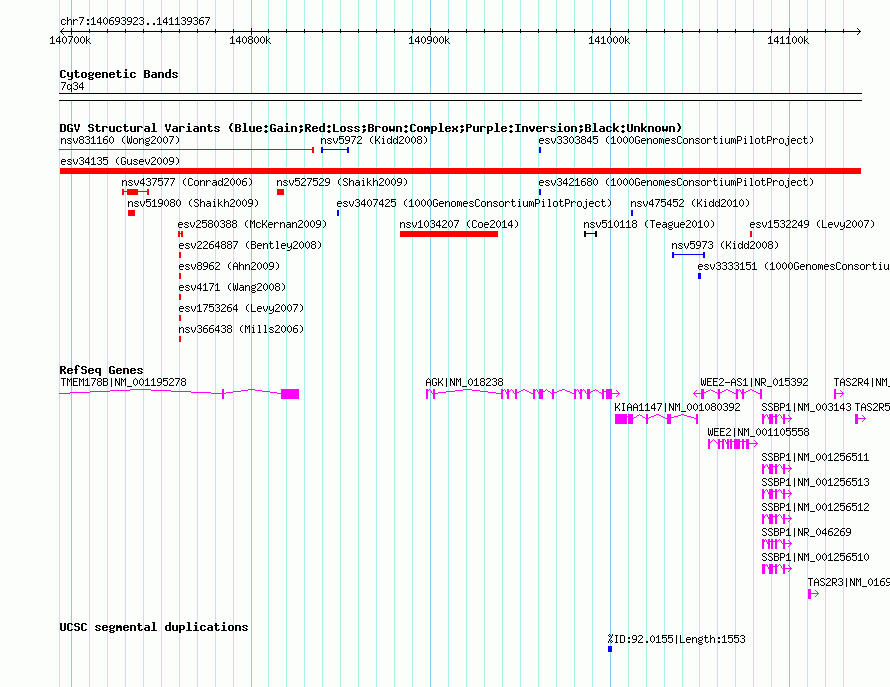Click the SSBP1|NM_001256510 gene label

point(815,558)
